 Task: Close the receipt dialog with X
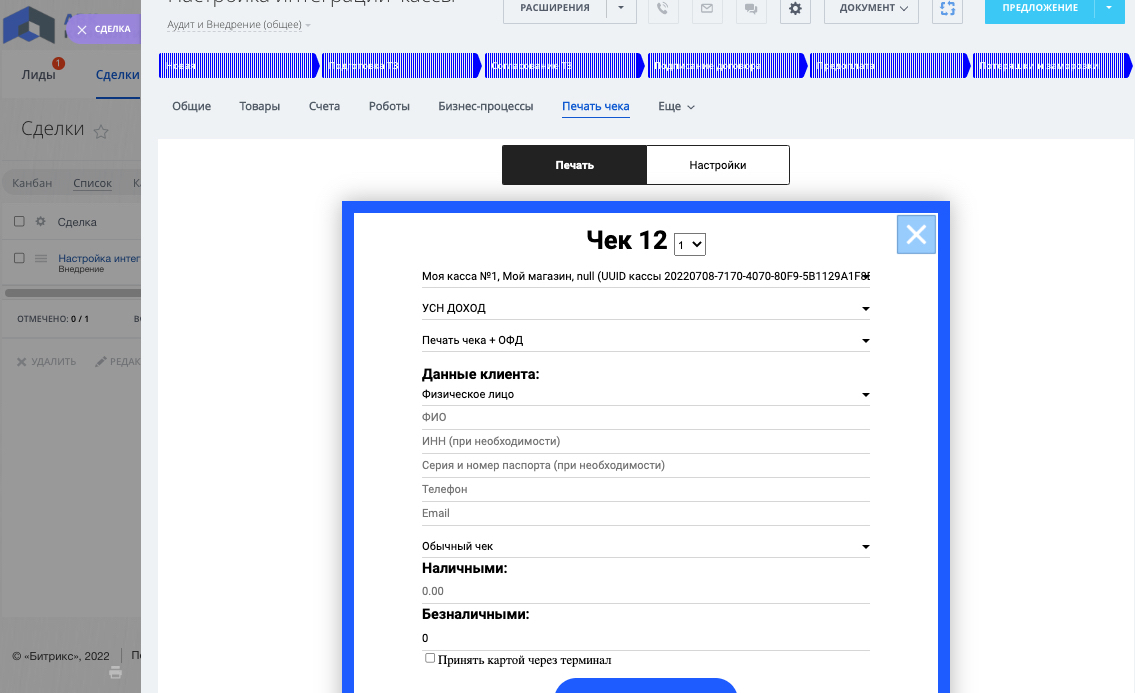916,235
